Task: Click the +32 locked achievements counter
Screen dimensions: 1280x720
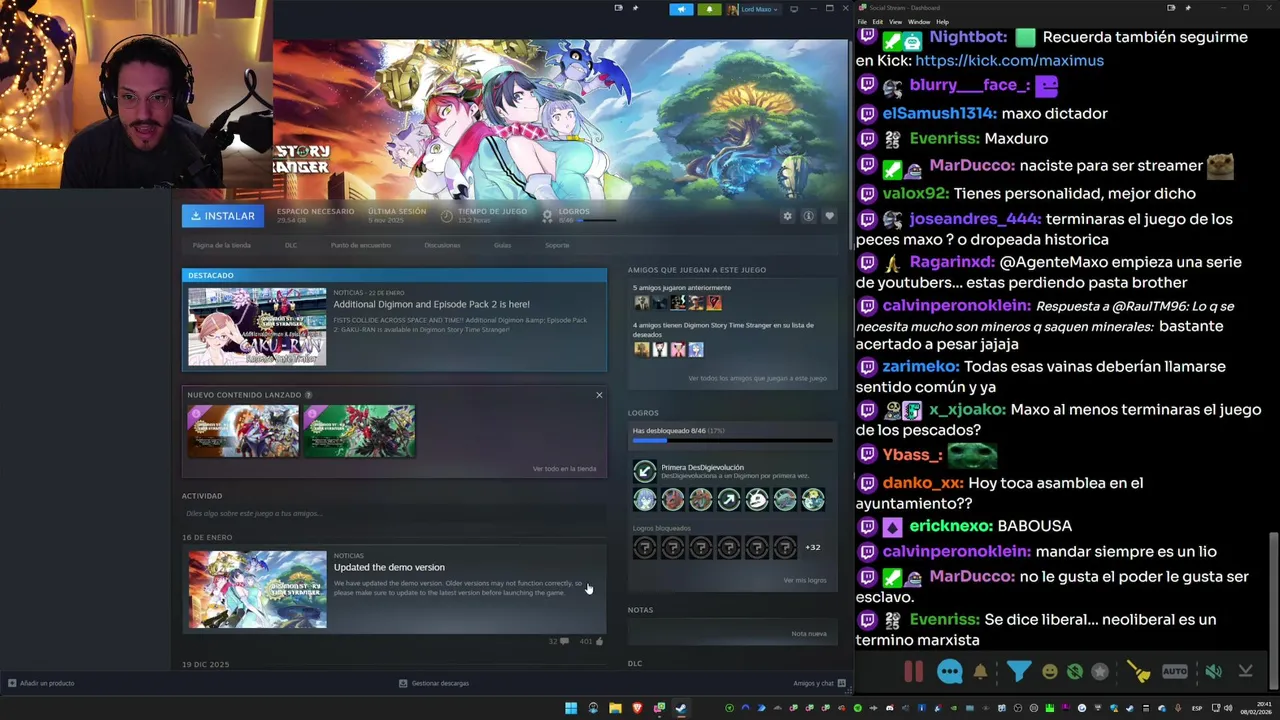Action: 813,547
